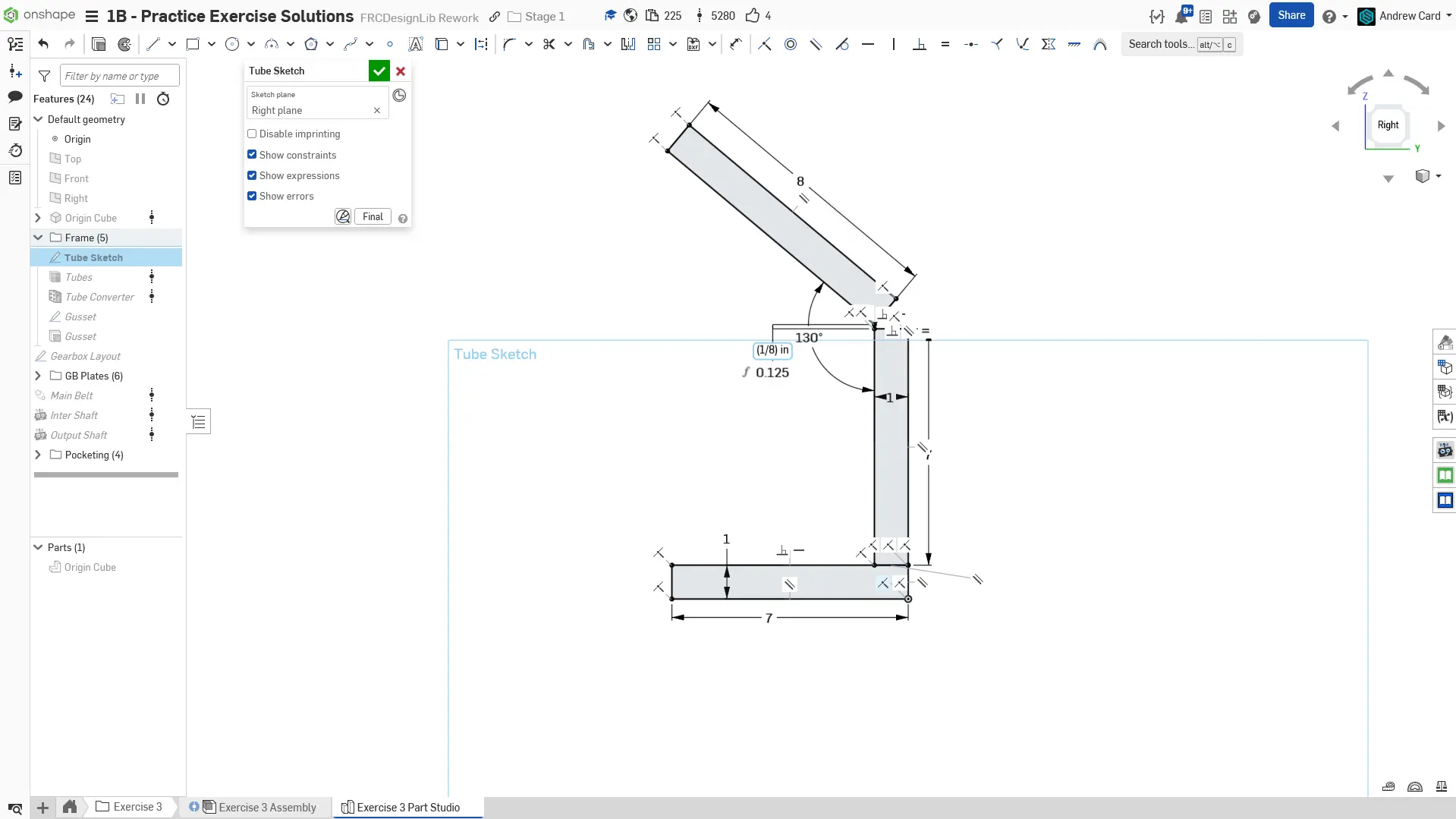Open the notifications bell icon
The height and width of the screenshot is (819, 1456).
tap(1181, 16)
